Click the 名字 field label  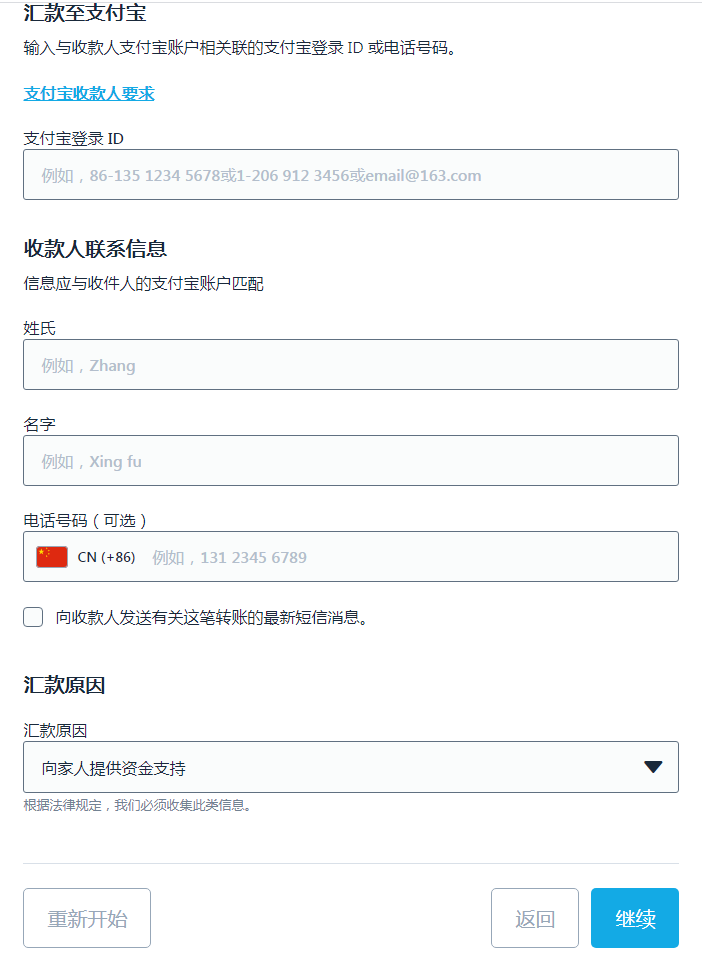pyautogui.click(x=39, y=424)
